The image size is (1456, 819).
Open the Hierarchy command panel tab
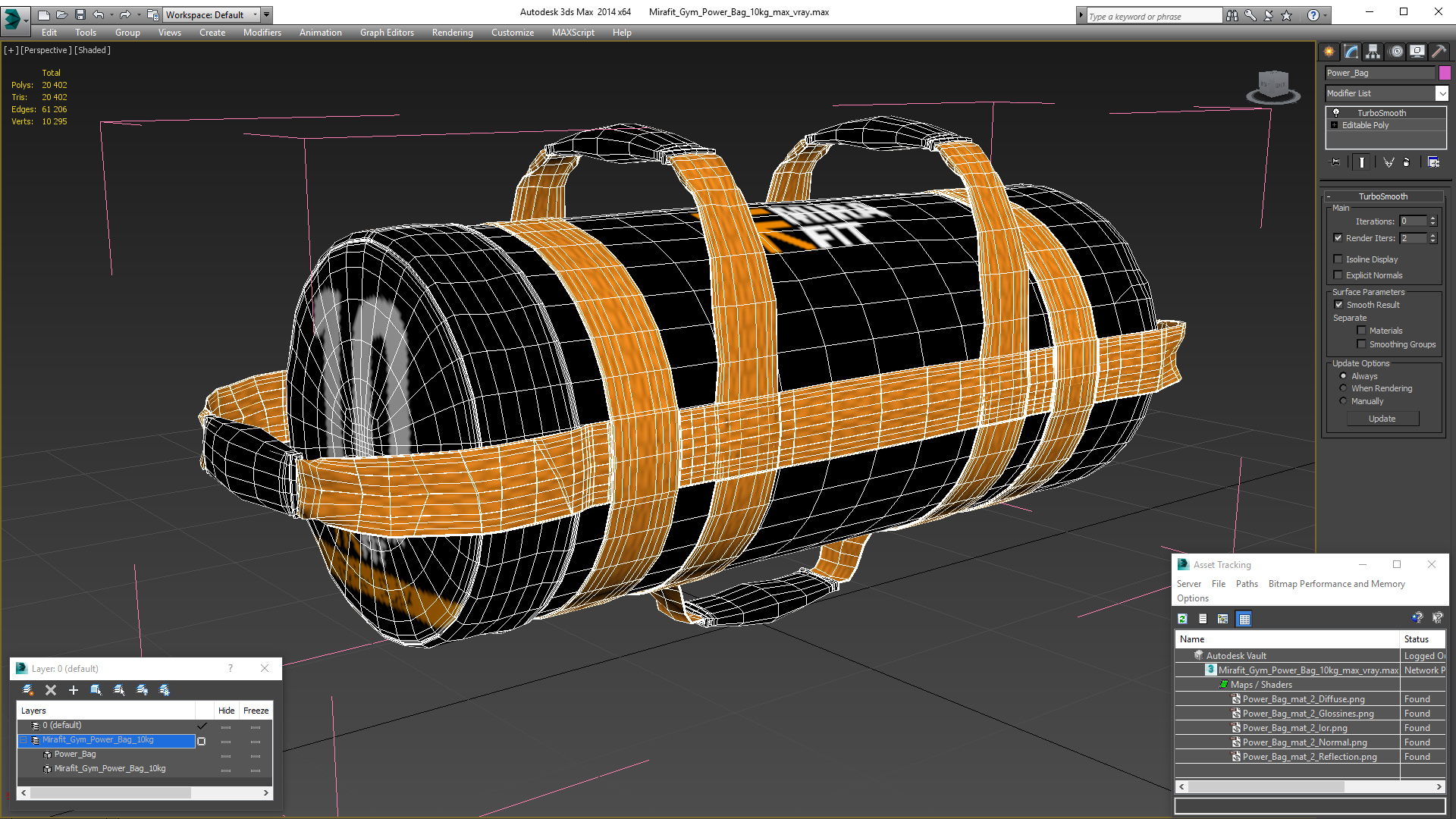(1373, 52)
